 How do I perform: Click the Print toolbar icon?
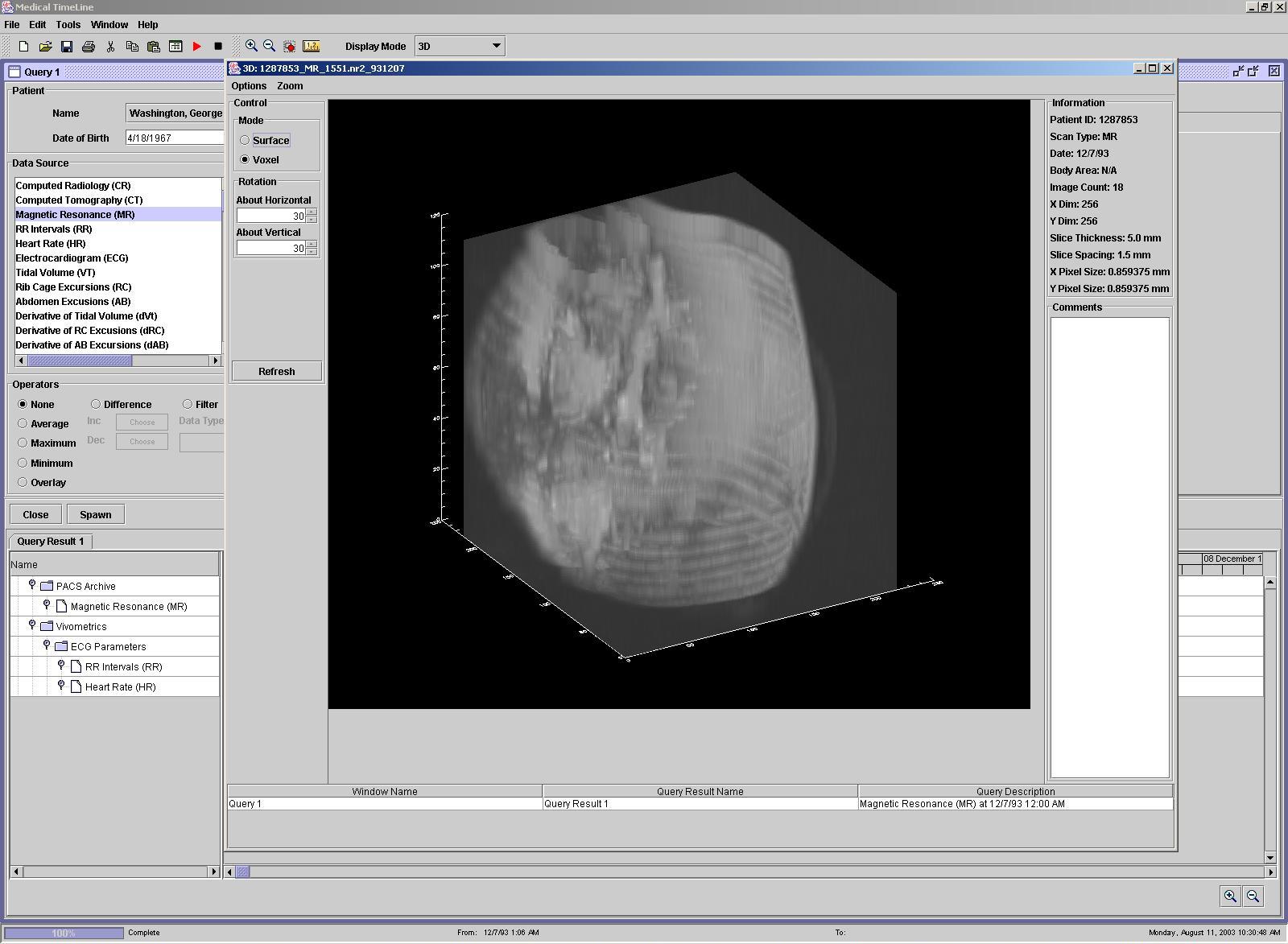click(x=89, y=47)
